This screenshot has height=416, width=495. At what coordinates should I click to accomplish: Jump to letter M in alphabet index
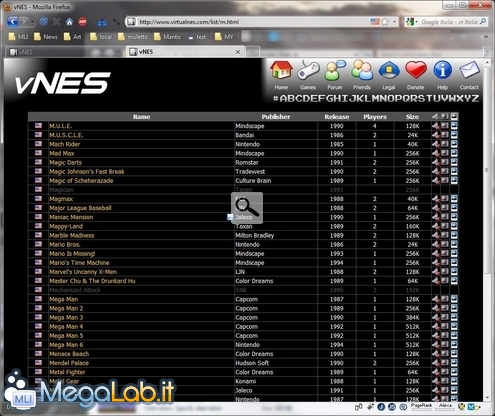coord(376,98)
